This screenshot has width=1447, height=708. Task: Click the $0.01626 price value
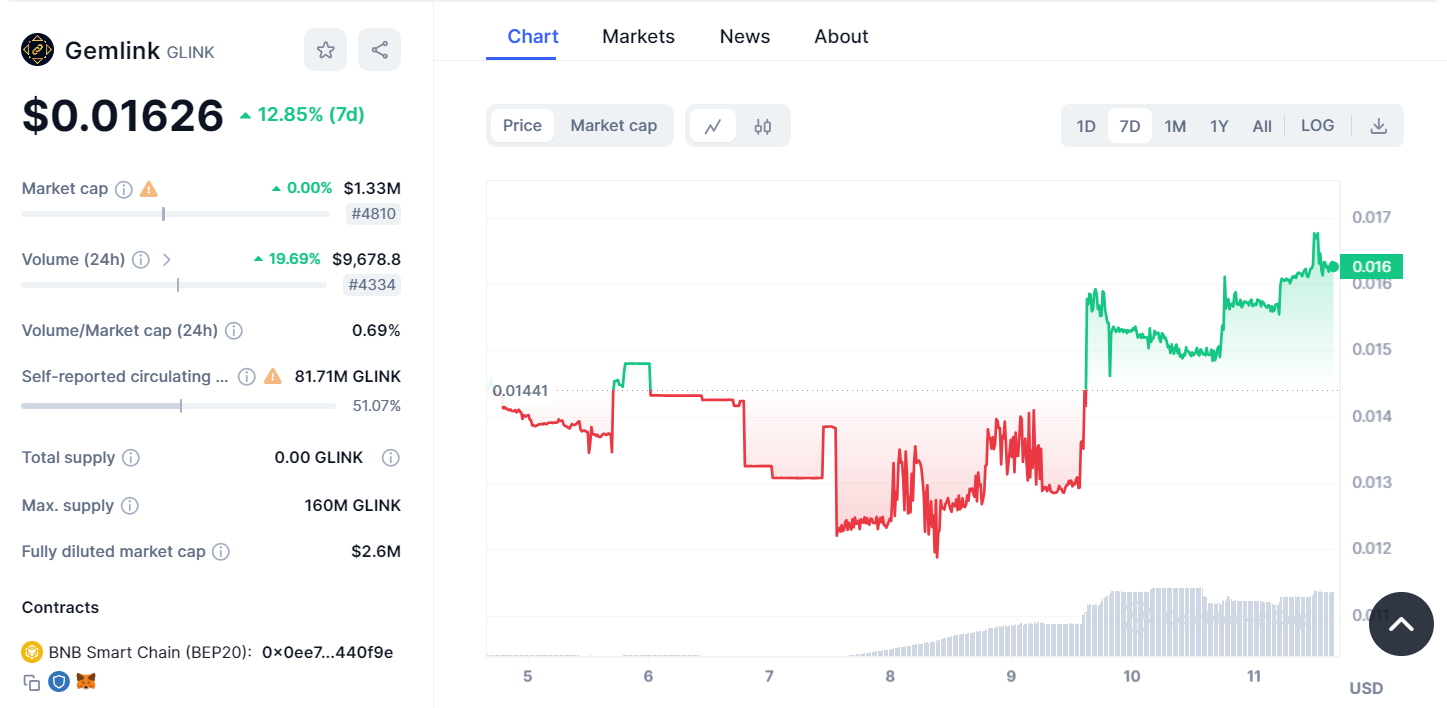(x=123, y=115)
